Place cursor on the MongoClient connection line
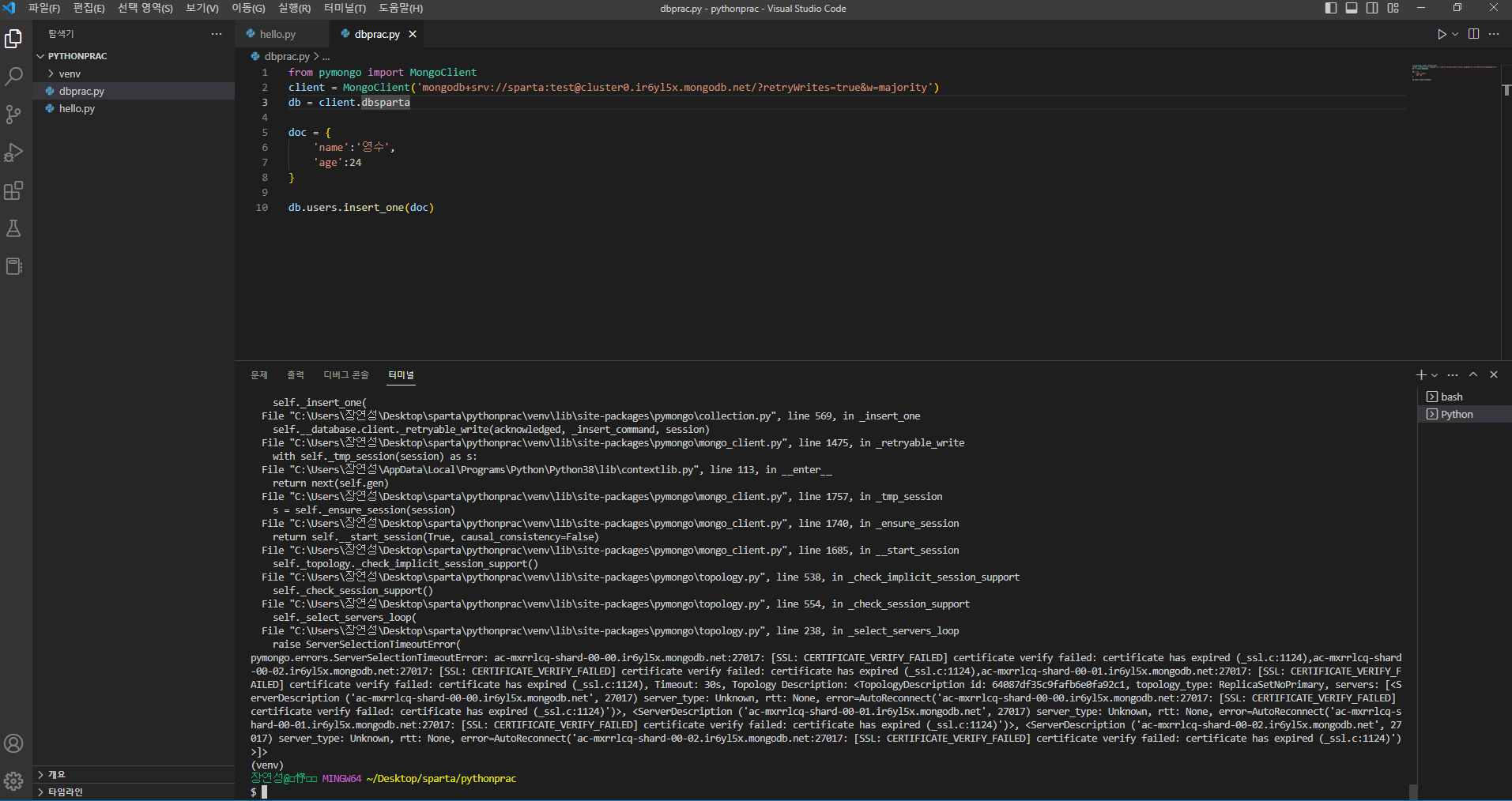Image resolution: width=1512 pixels, height=801 pixels. click(613, 87)
